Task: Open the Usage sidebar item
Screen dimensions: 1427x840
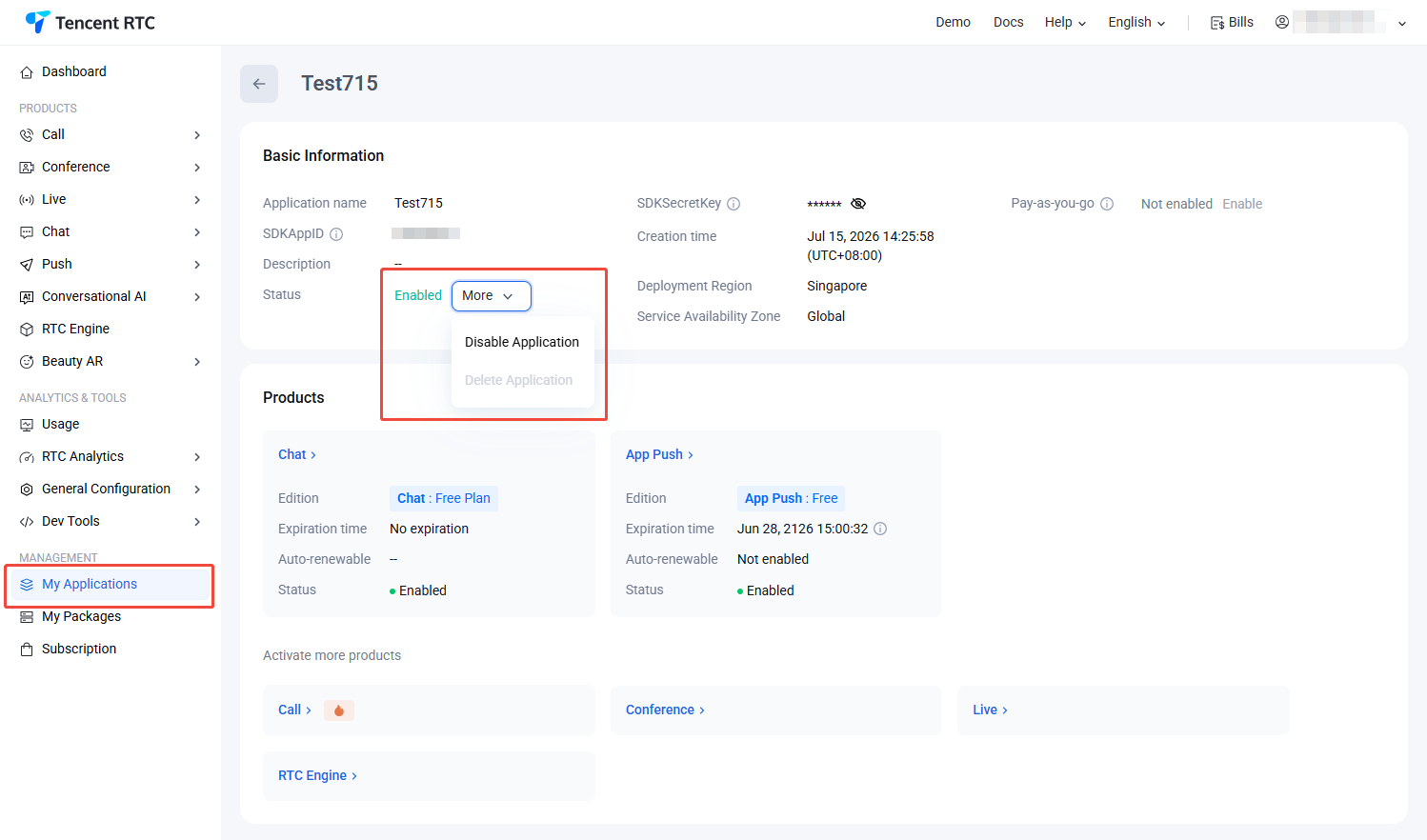Action: [x=111, y=425]
